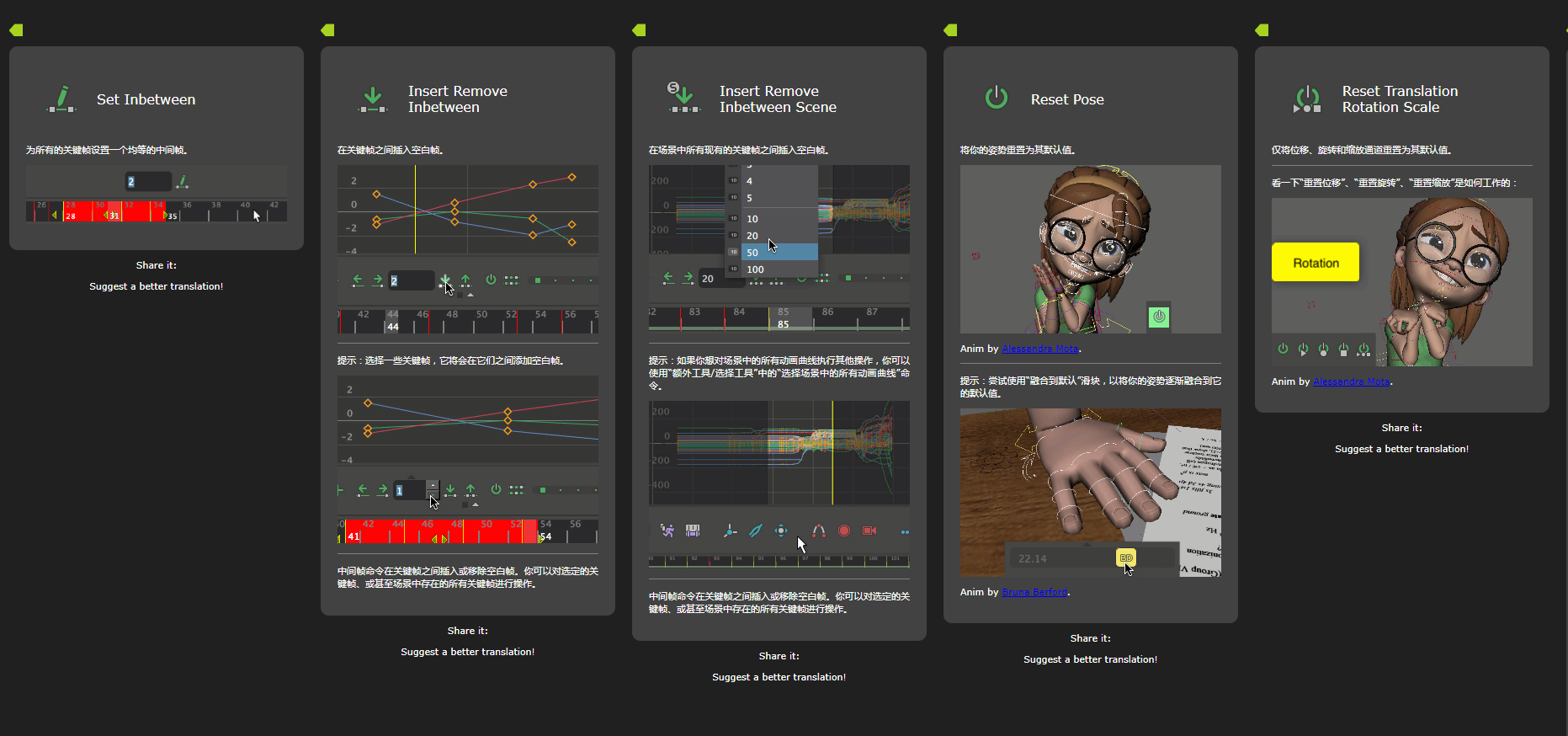Click the Insert Remove Inbetween Scene icon
The image size is (1568, 736).
click(x=683, y=99)
